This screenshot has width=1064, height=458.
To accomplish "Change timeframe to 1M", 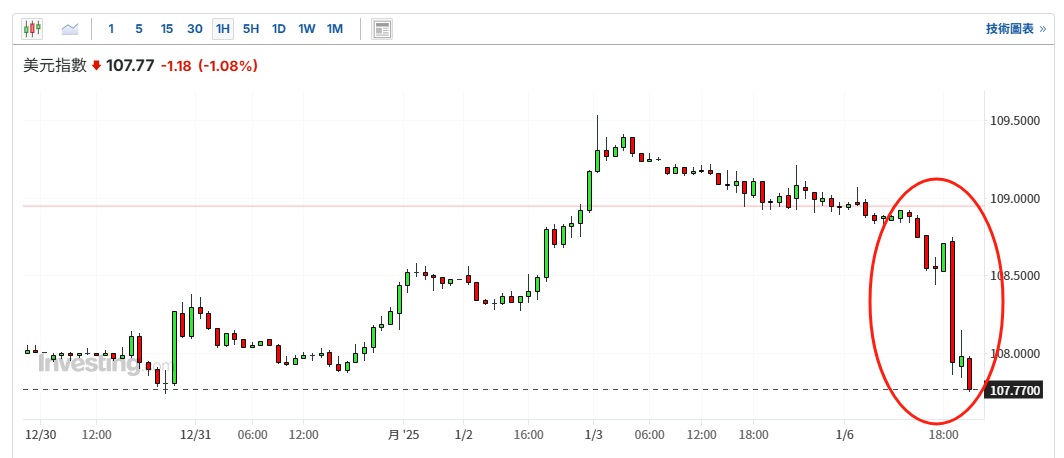I will click(x=334, y=29).
